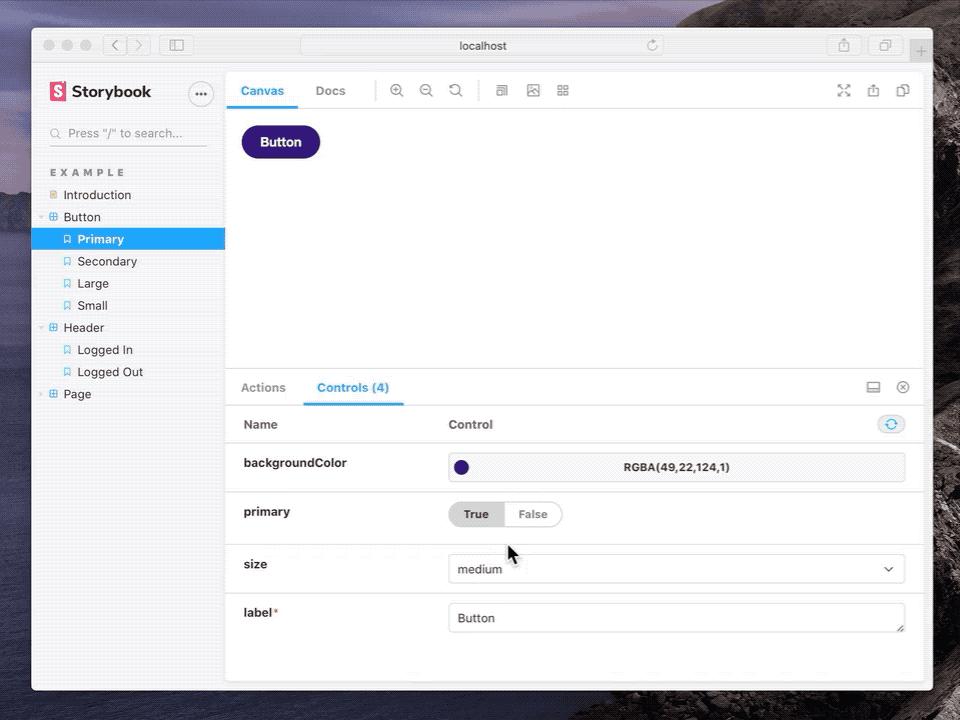Reset the canvas zoom level
960x720 pixels.
456,90
